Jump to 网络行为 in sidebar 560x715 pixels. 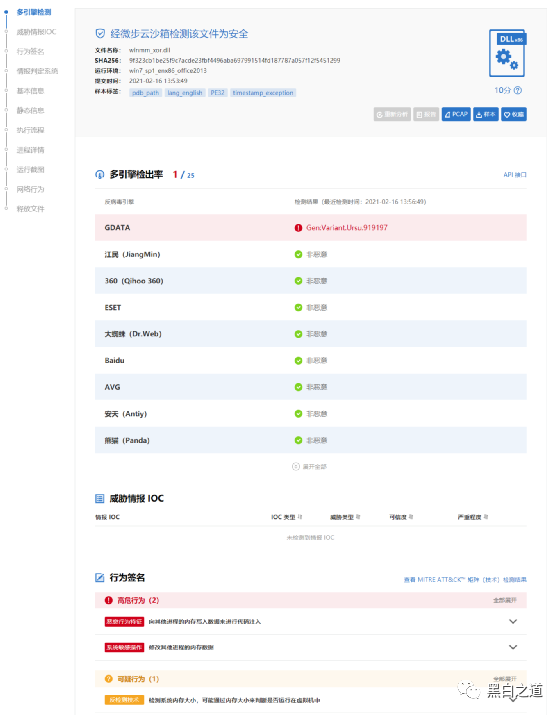coord(30,189)
